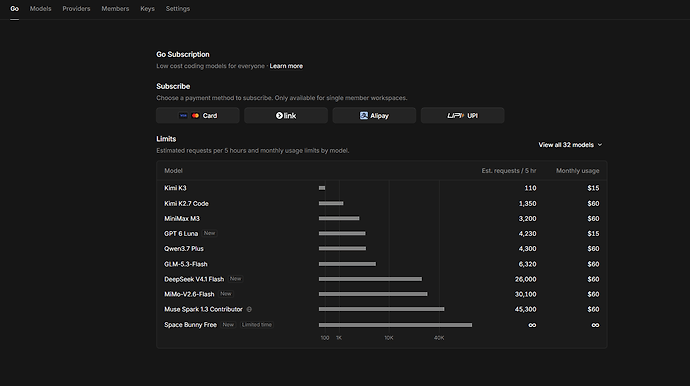
Task: Go to the Members tab
Action: pyautogui.click(x=115, y=9)
